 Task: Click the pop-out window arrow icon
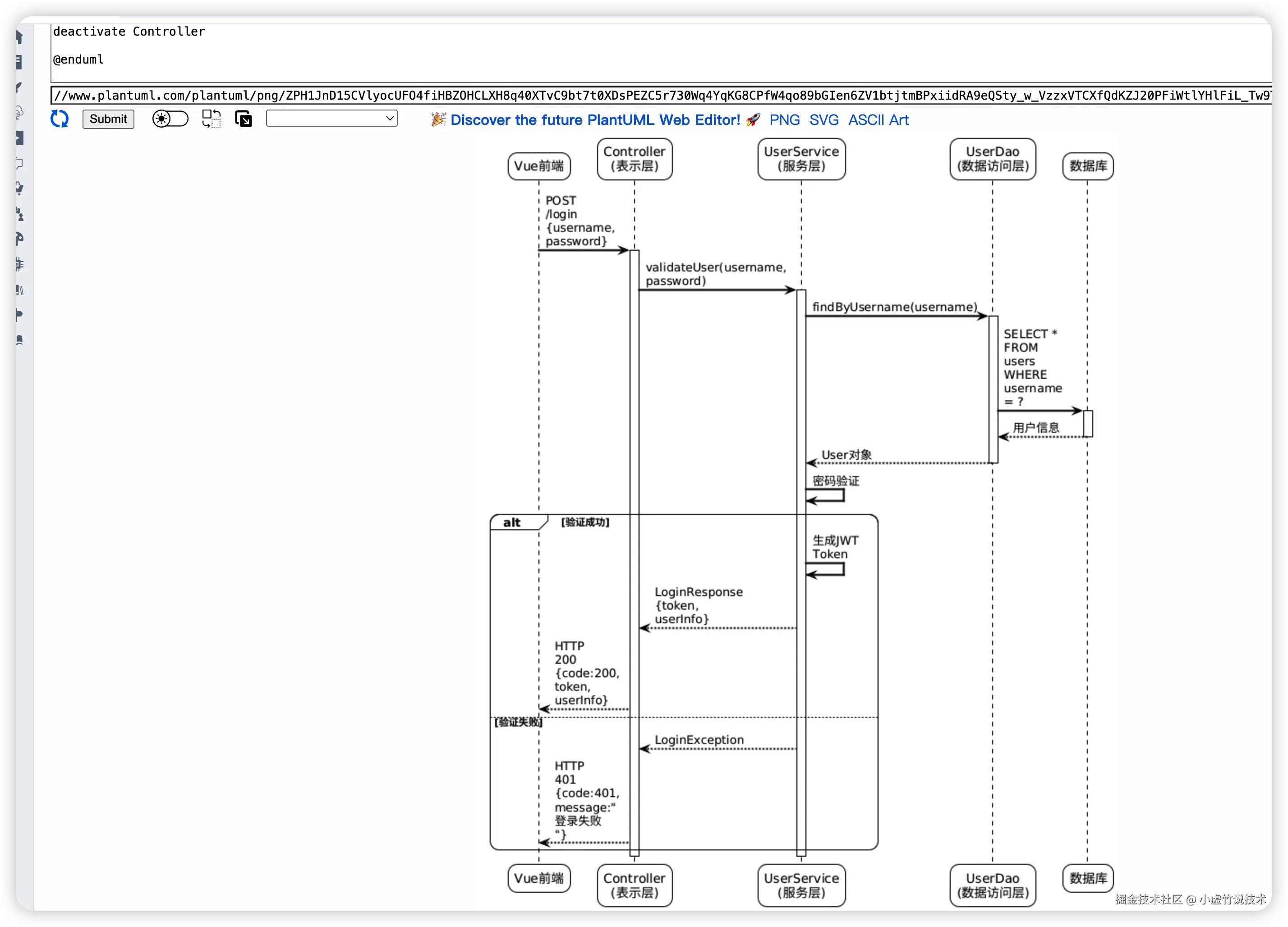coord(244,119)
